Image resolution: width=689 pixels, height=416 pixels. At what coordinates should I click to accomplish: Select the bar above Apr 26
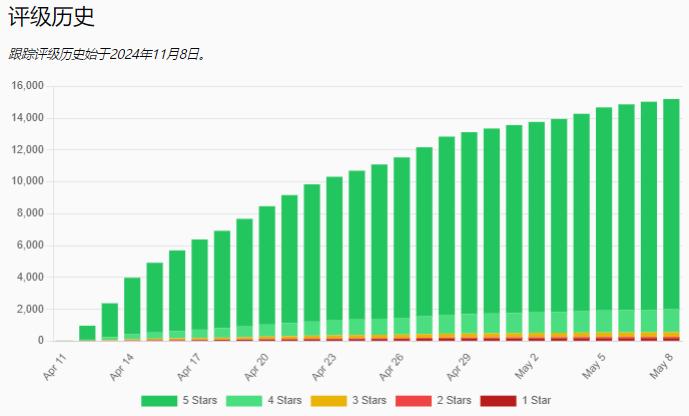pyautogui.click(x=402, y=249)
